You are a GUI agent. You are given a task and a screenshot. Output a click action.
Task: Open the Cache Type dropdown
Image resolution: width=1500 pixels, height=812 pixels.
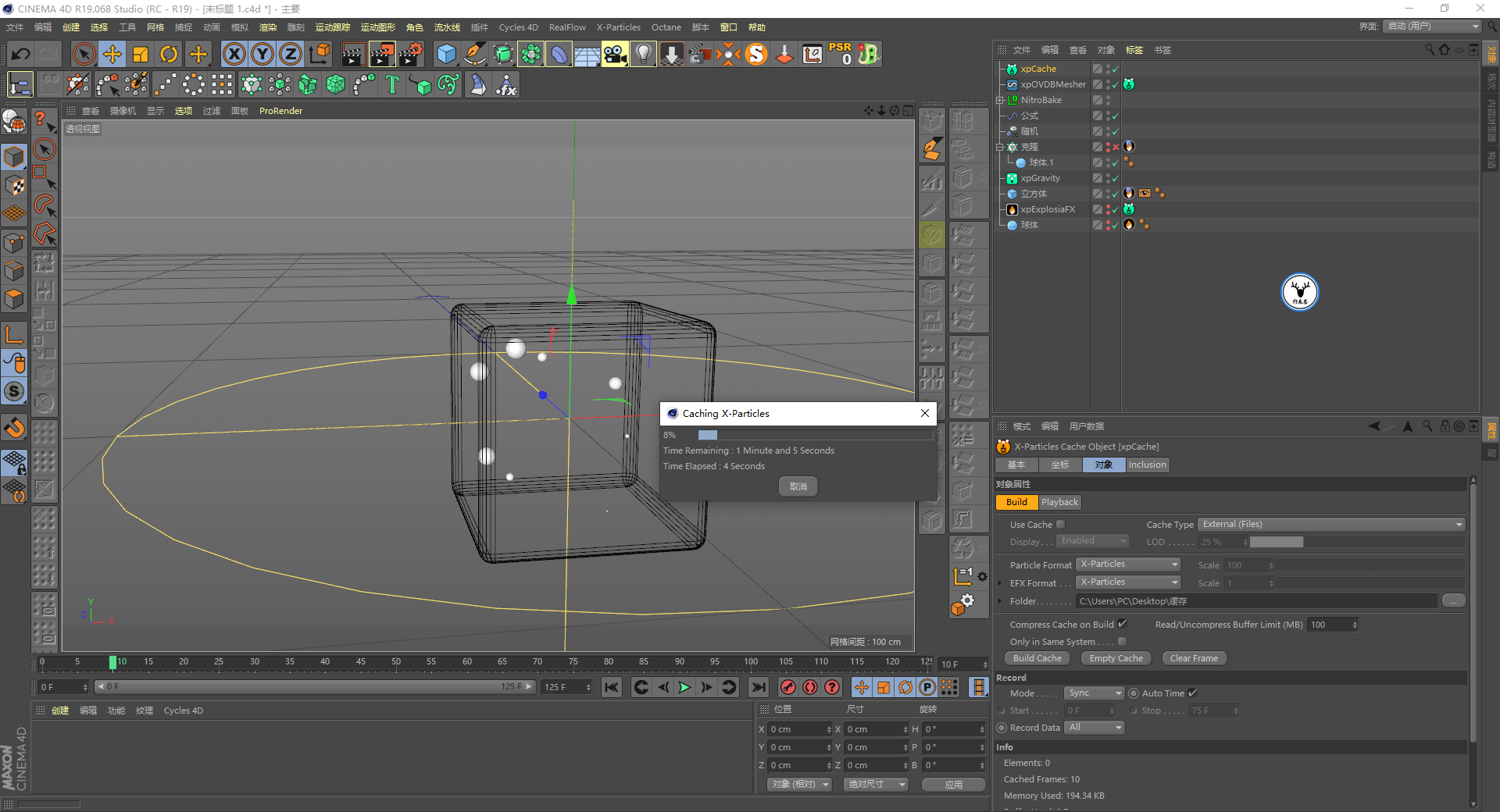point(1331,525)
